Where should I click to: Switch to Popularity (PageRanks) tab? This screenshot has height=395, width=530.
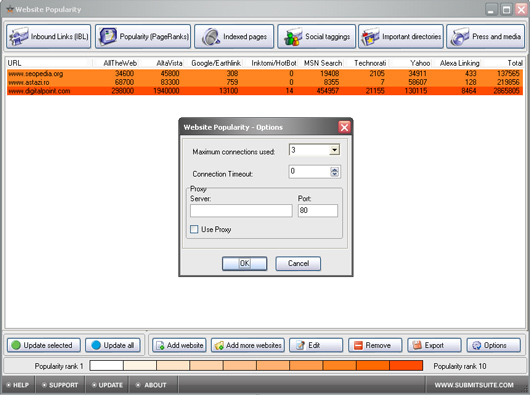point(143,36)
